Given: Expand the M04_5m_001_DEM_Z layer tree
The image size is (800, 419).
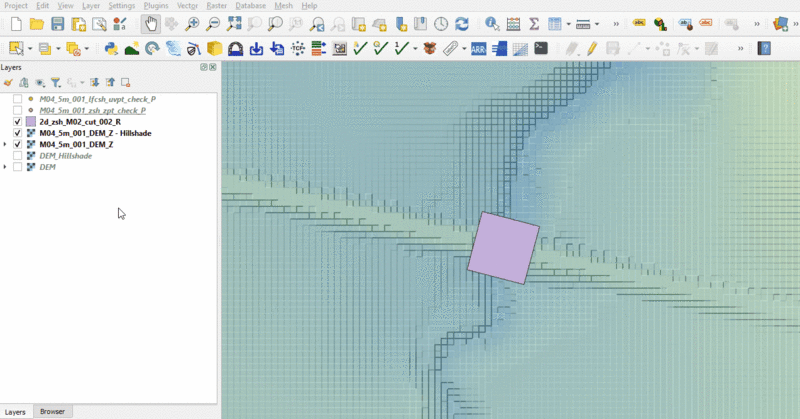Looking at the screenshot, I should pos(6,144).
